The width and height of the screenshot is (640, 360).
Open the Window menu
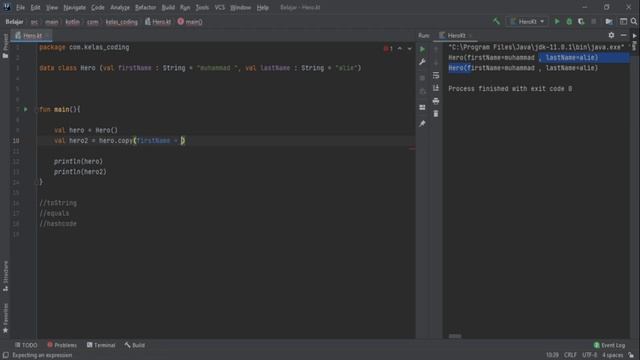pos(240,7)
